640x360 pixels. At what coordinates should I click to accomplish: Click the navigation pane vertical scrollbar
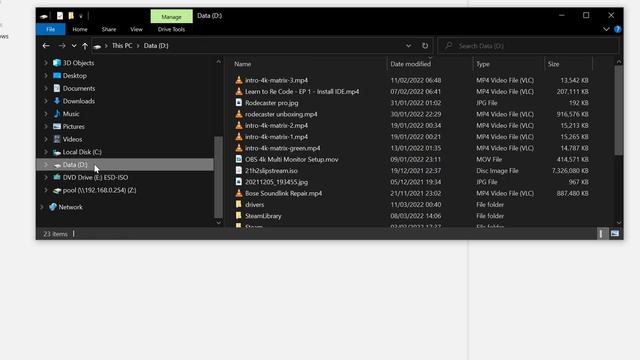(x=218, y=177)
